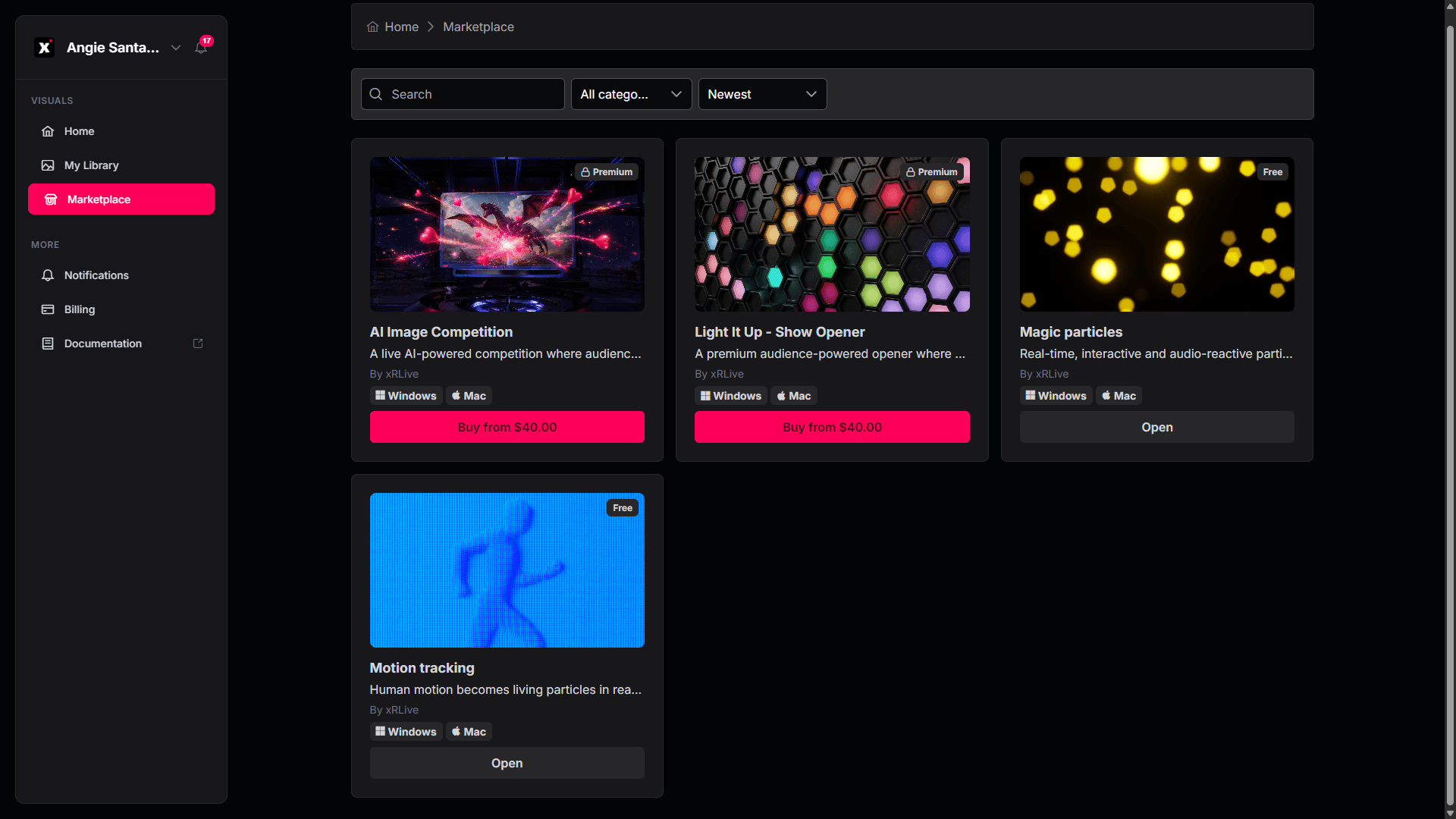This screenshot has width=1456, height=819.
Task: Click the Windows tag on Motion tracking
Action: pyautogui.click(x=406, y=732)
